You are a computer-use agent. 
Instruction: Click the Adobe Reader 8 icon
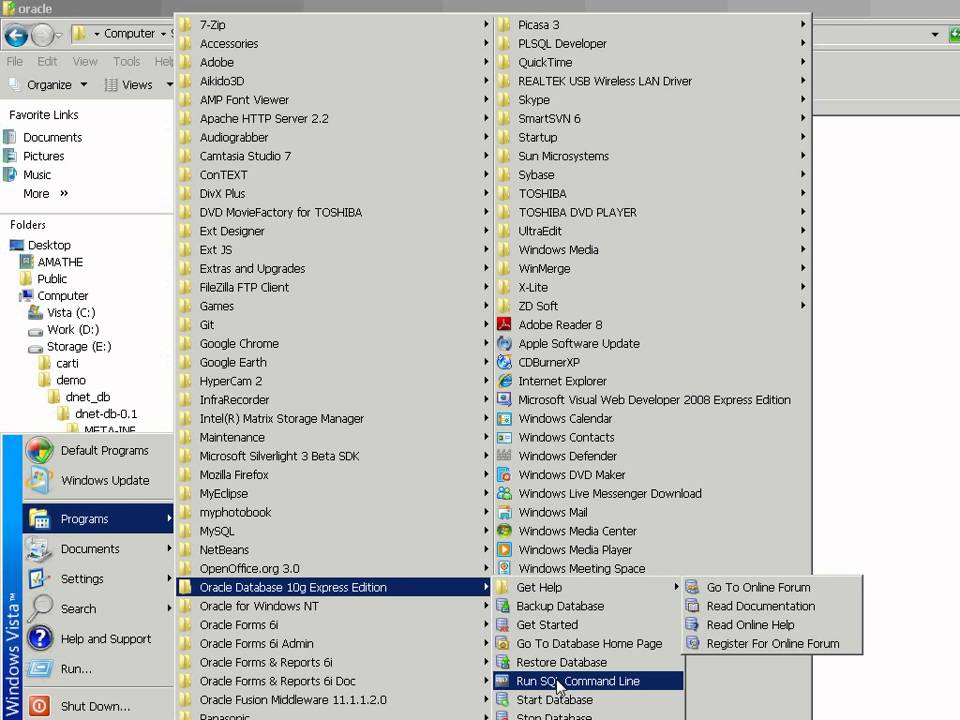coord(504,324)
